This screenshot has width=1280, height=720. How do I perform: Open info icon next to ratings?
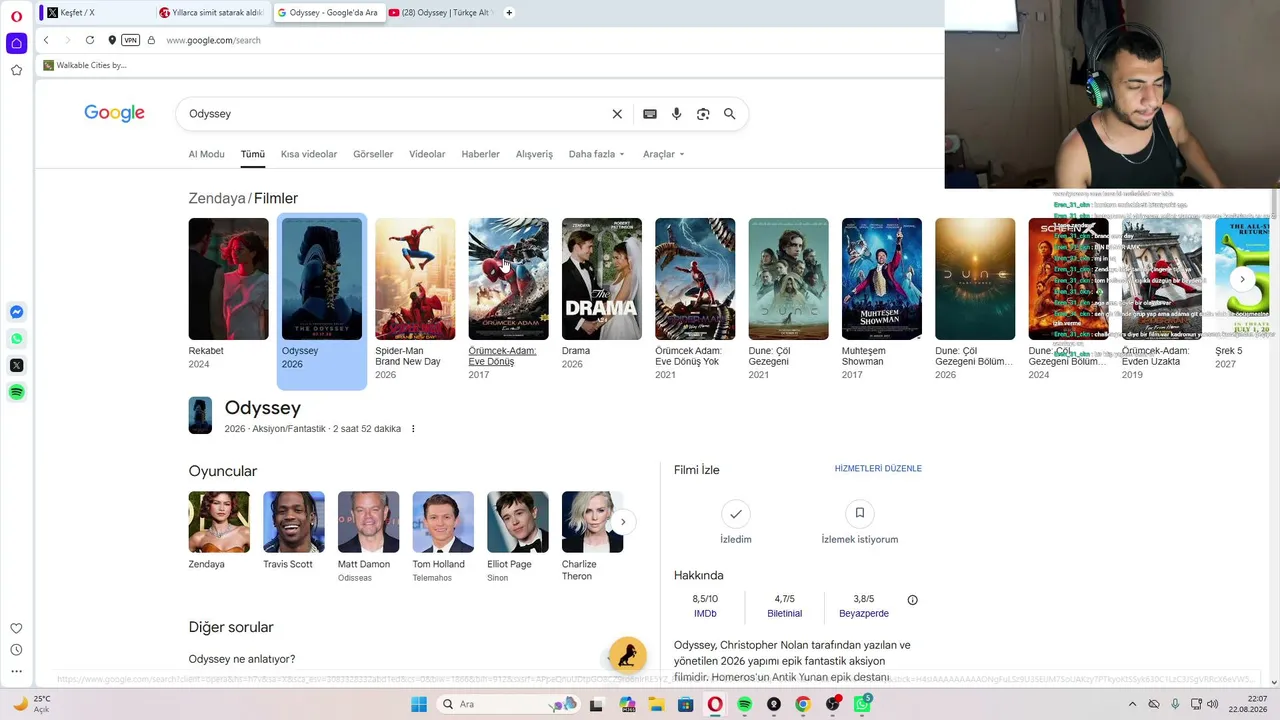tap(912, 600)
